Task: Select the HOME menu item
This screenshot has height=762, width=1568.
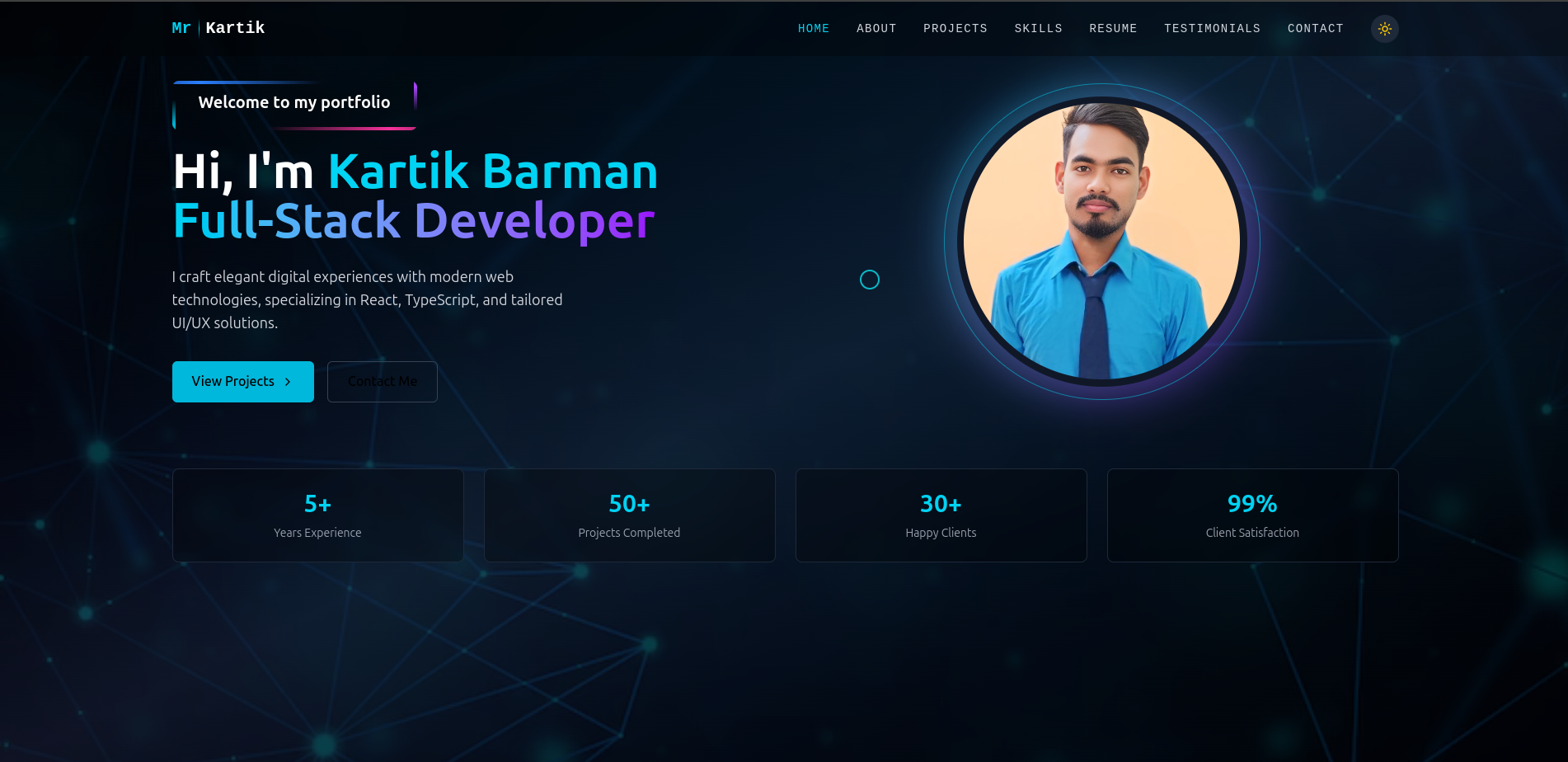Action: [x=814, y=28]
